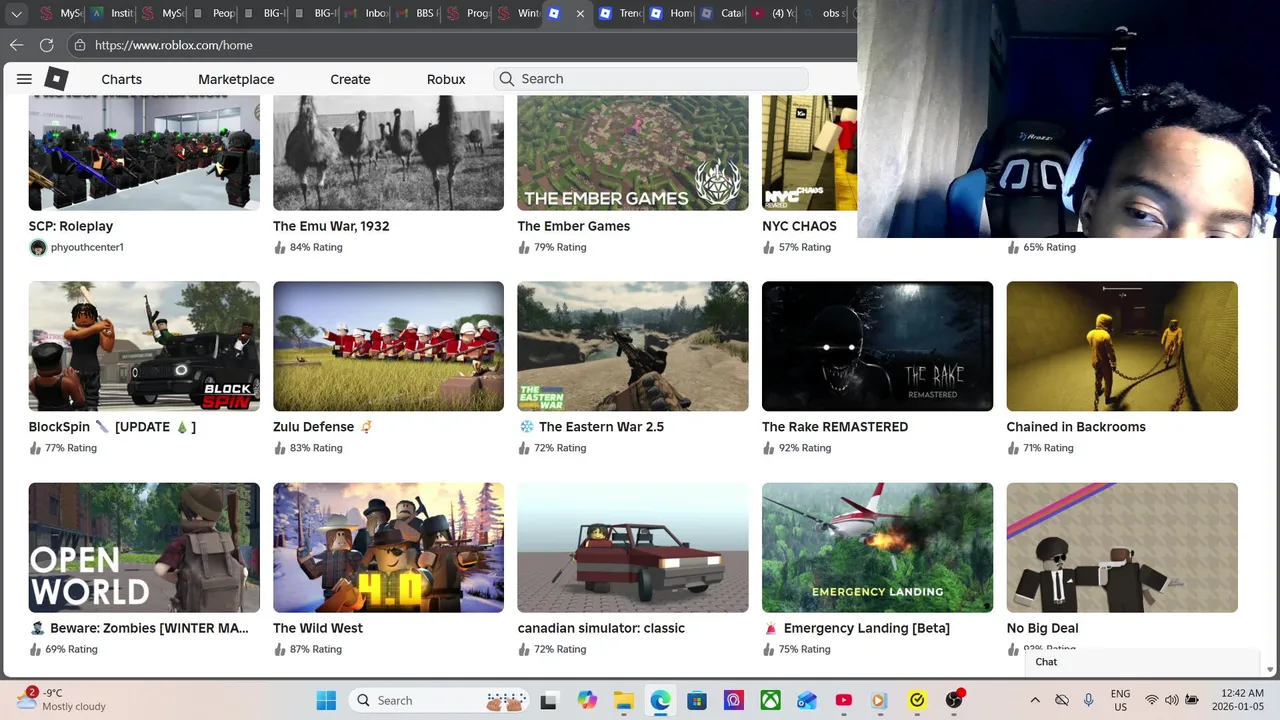Click the microphone tray icon
Screen dimensions: 1280x720
point(1089,700)
